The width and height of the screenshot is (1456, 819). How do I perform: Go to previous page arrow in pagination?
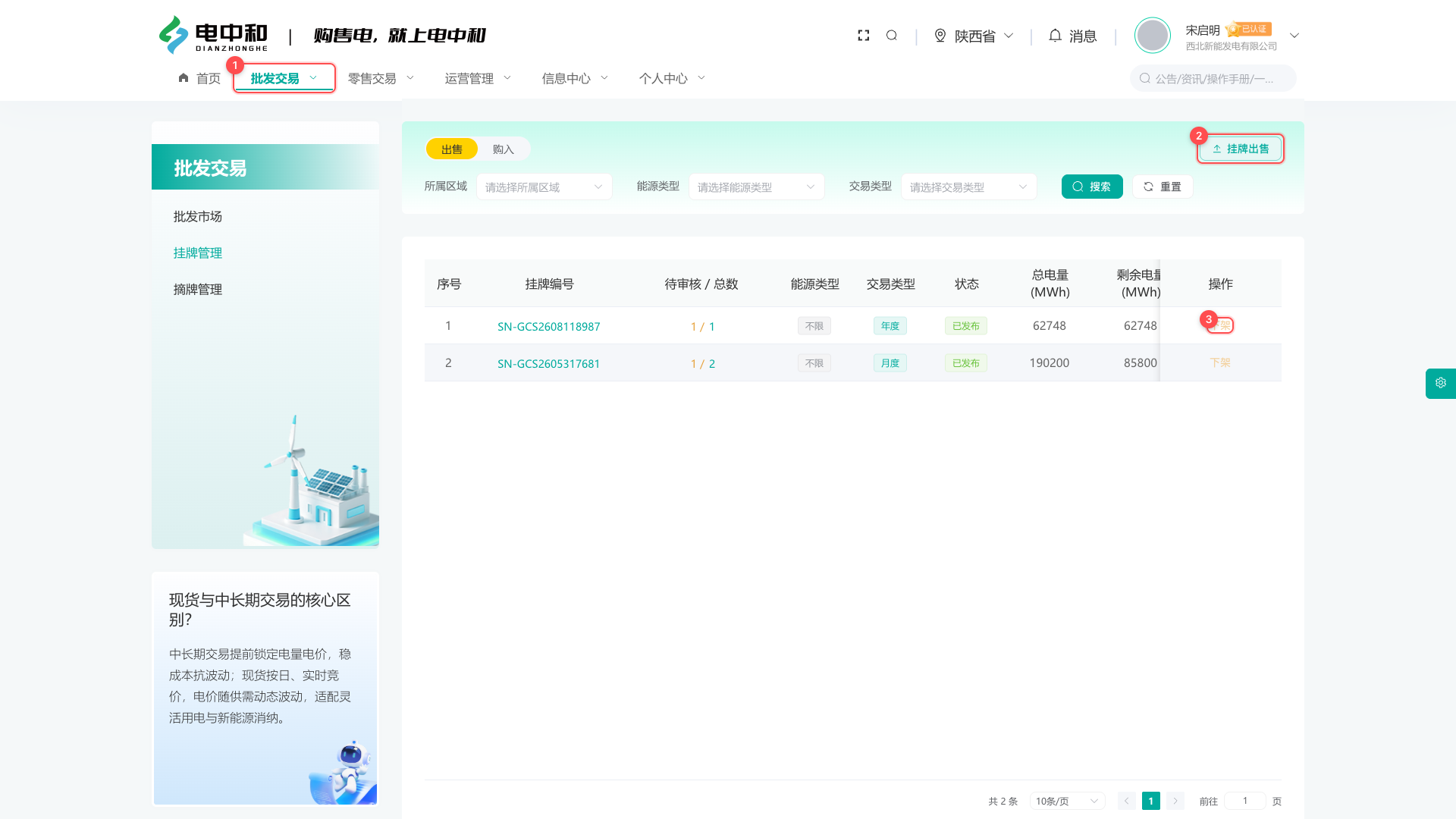pos(1127,801)
